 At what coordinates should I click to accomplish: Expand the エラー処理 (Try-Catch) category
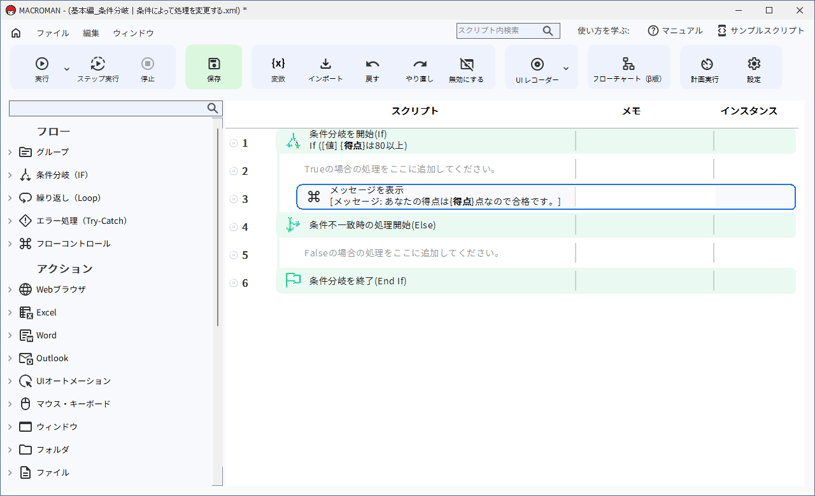point(10,220)
